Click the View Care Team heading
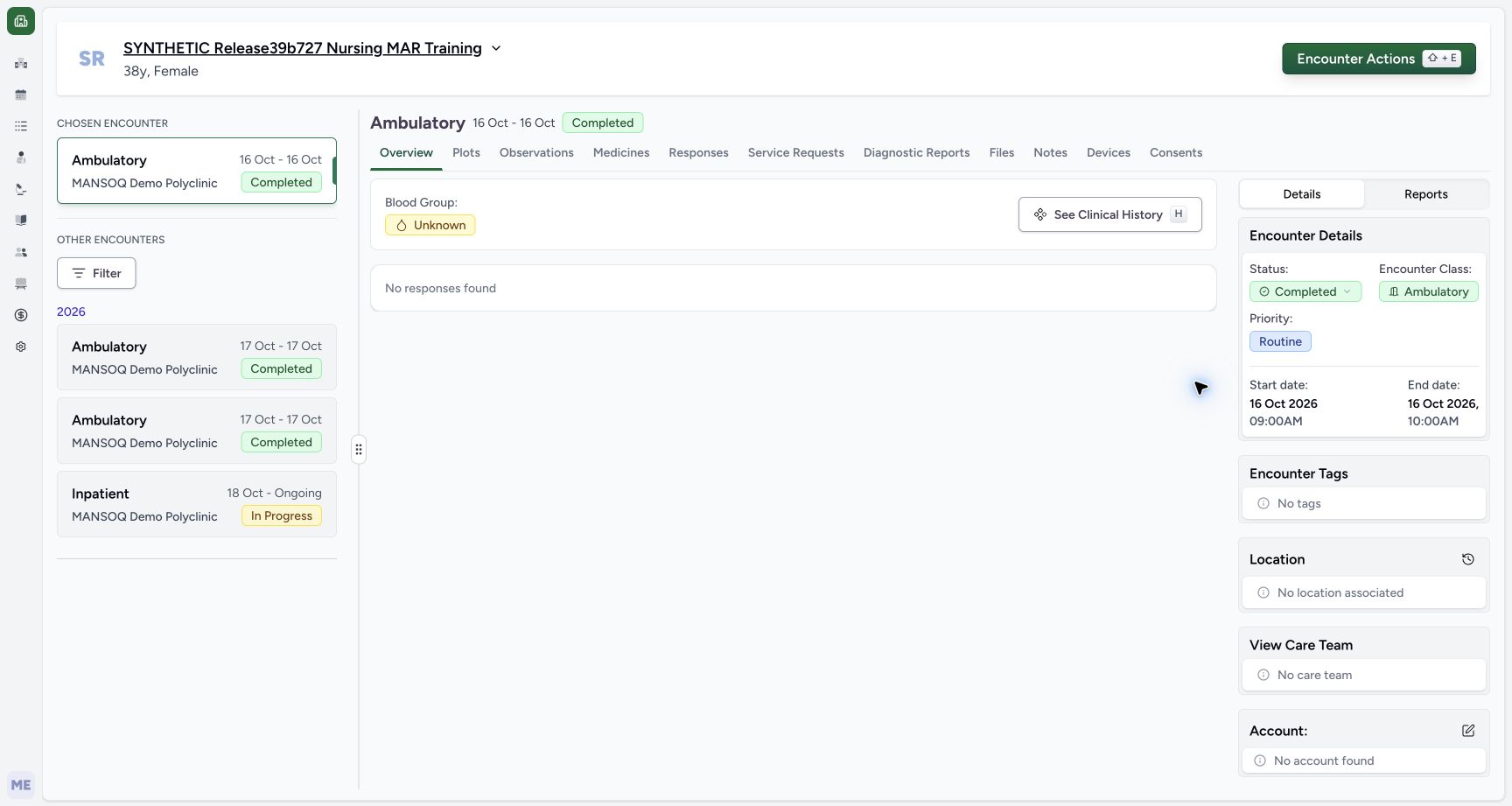Screen dimensions: 1512x806 1301,645
